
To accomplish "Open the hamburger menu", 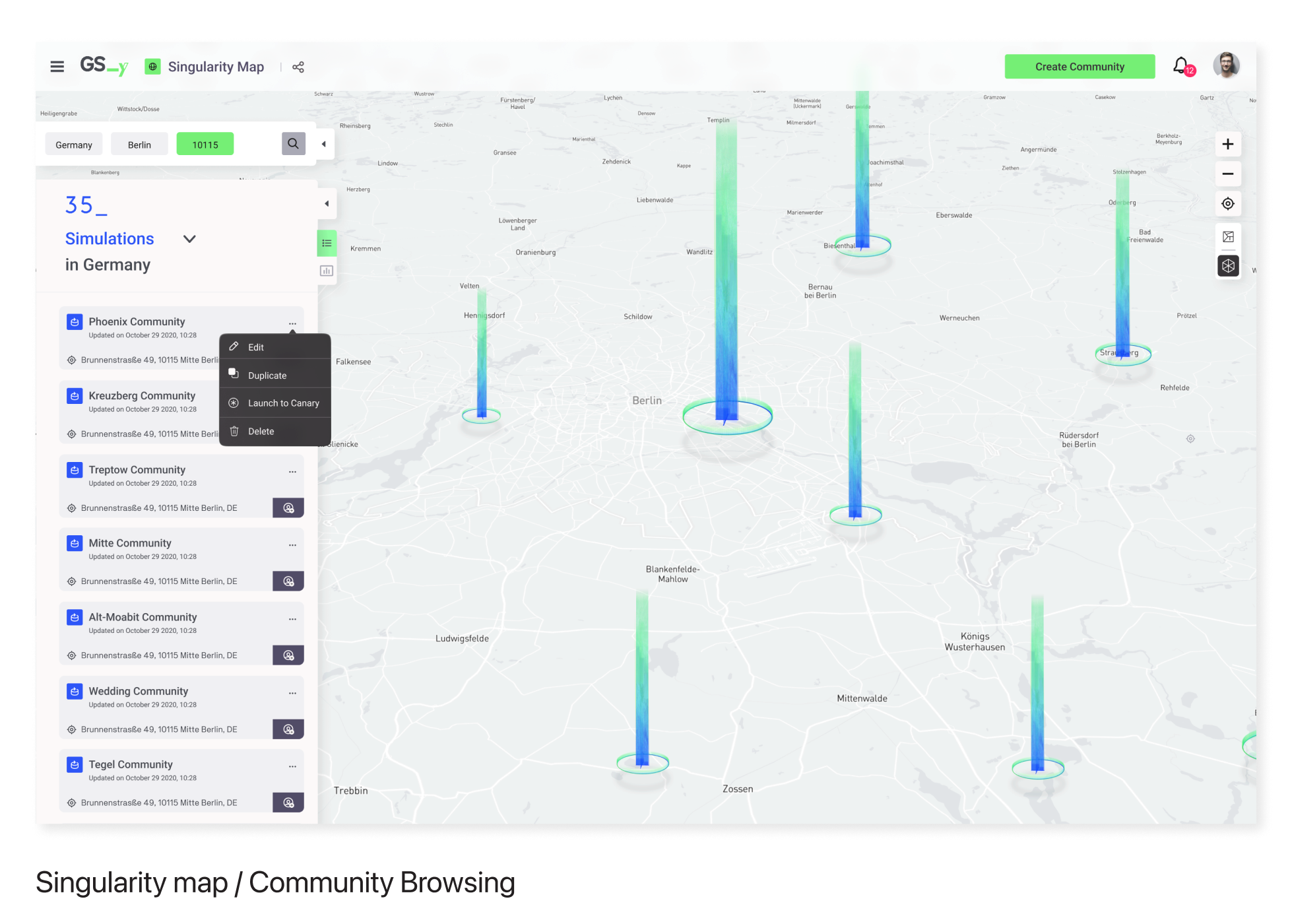I will [57, 67].
